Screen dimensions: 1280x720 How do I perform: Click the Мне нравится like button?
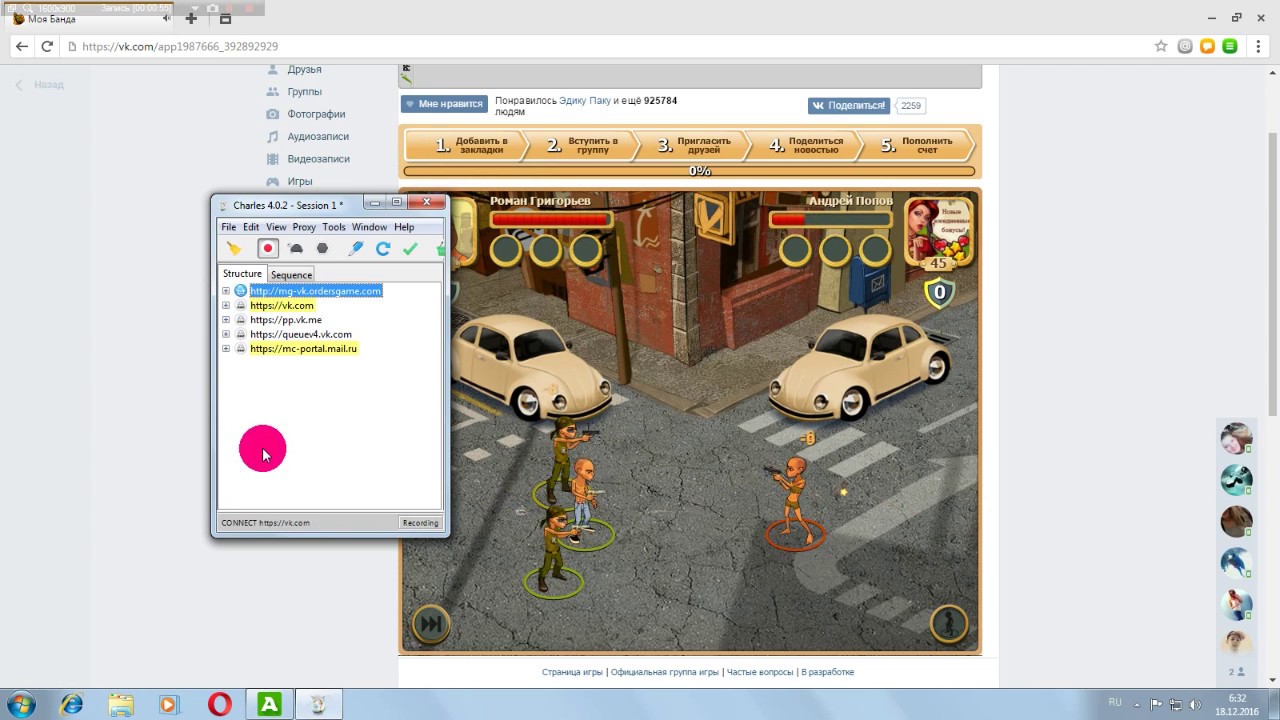pos(444,104)
